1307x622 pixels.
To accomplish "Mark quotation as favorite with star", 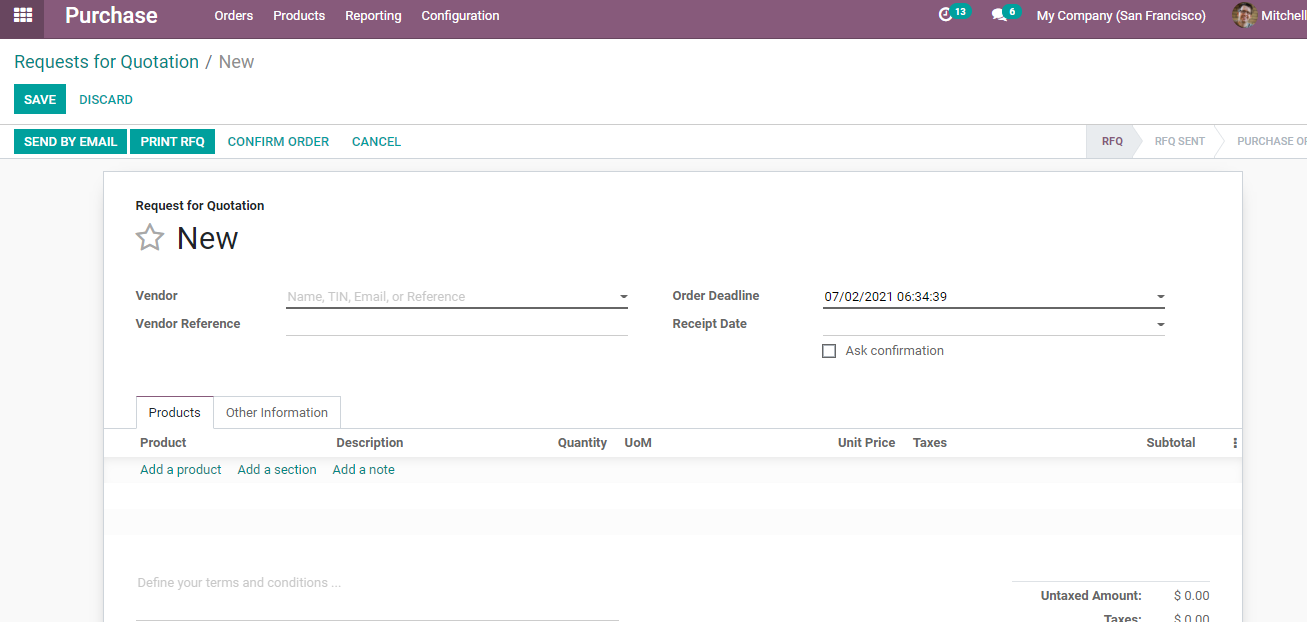I will pyautogui.click(x=150, y=238).
